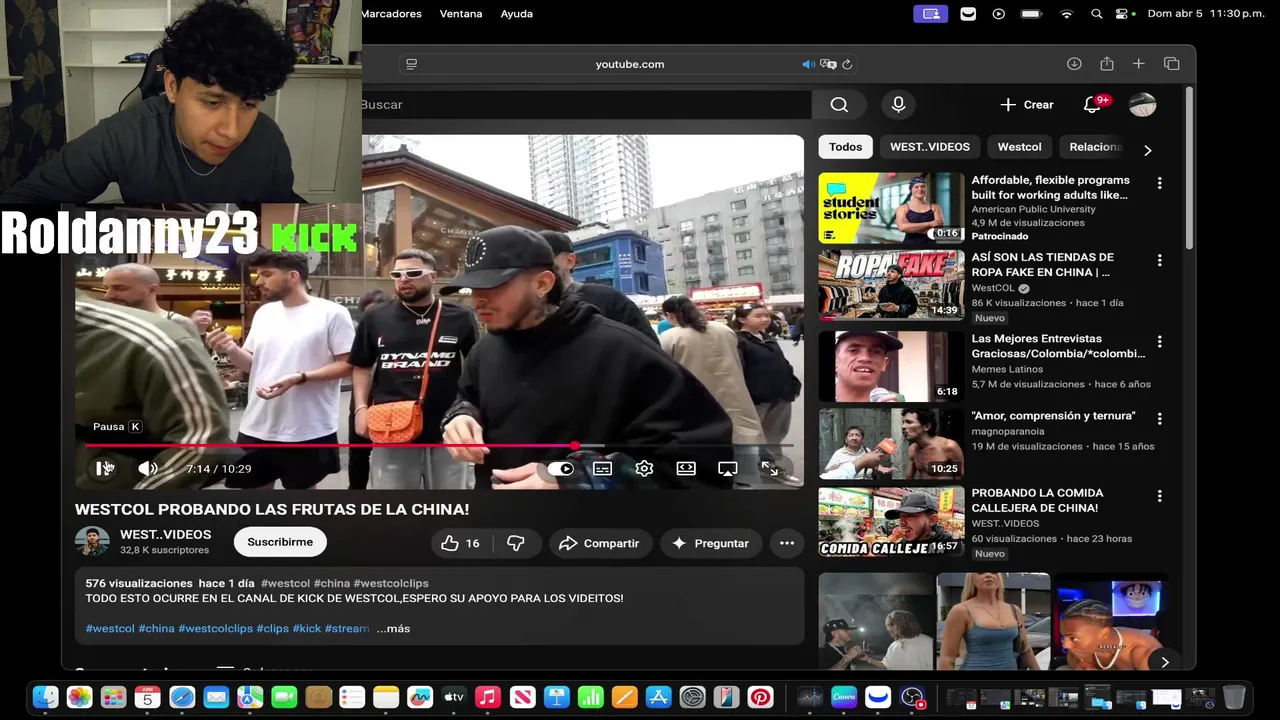Open a new tab with the plus icon

pos(1138,64)
